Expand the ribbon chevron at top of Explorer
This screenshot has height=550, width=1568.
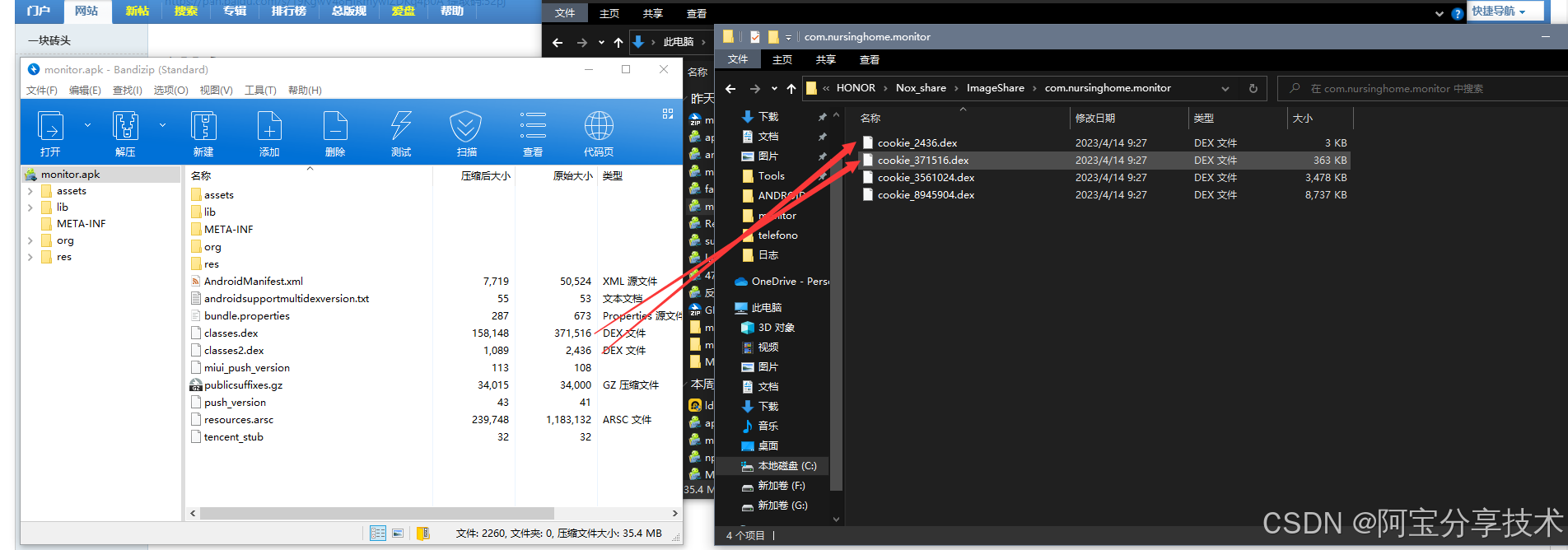click(1440, 13)
